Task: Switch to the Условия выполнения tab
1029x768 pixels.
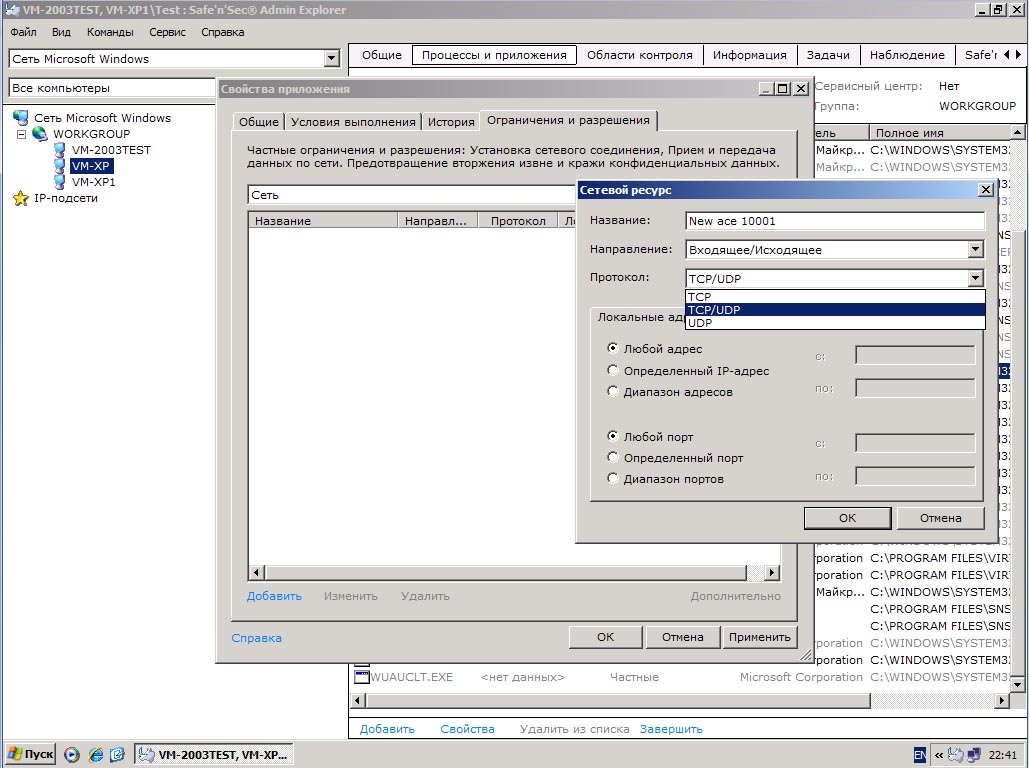Action: pyautogui.click(x=352, y=122)
